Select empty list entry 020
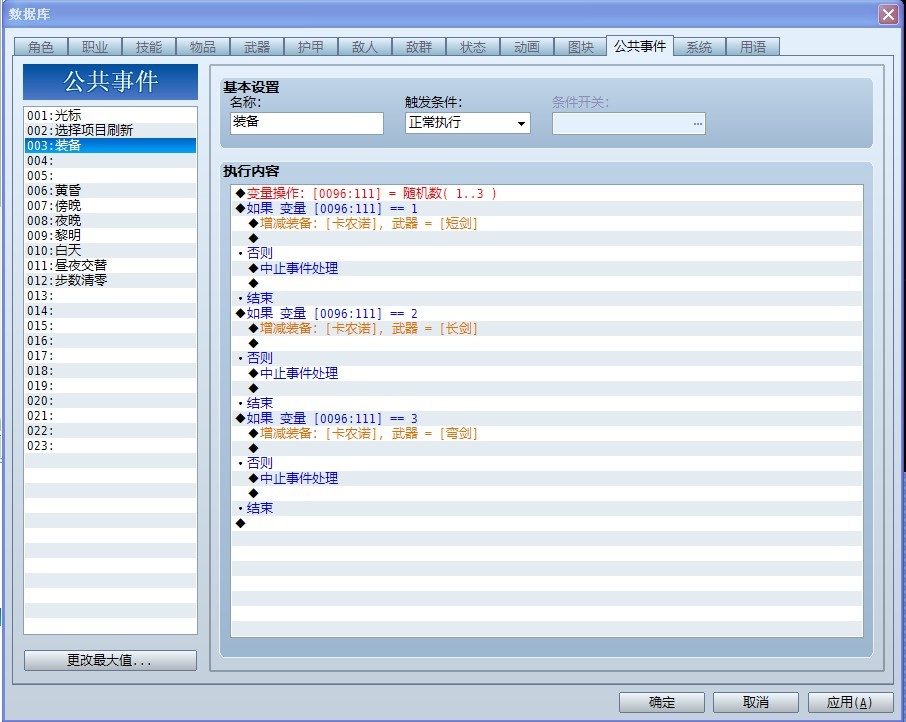This screenshot has width=906, height=722. [x=110, y=401]
